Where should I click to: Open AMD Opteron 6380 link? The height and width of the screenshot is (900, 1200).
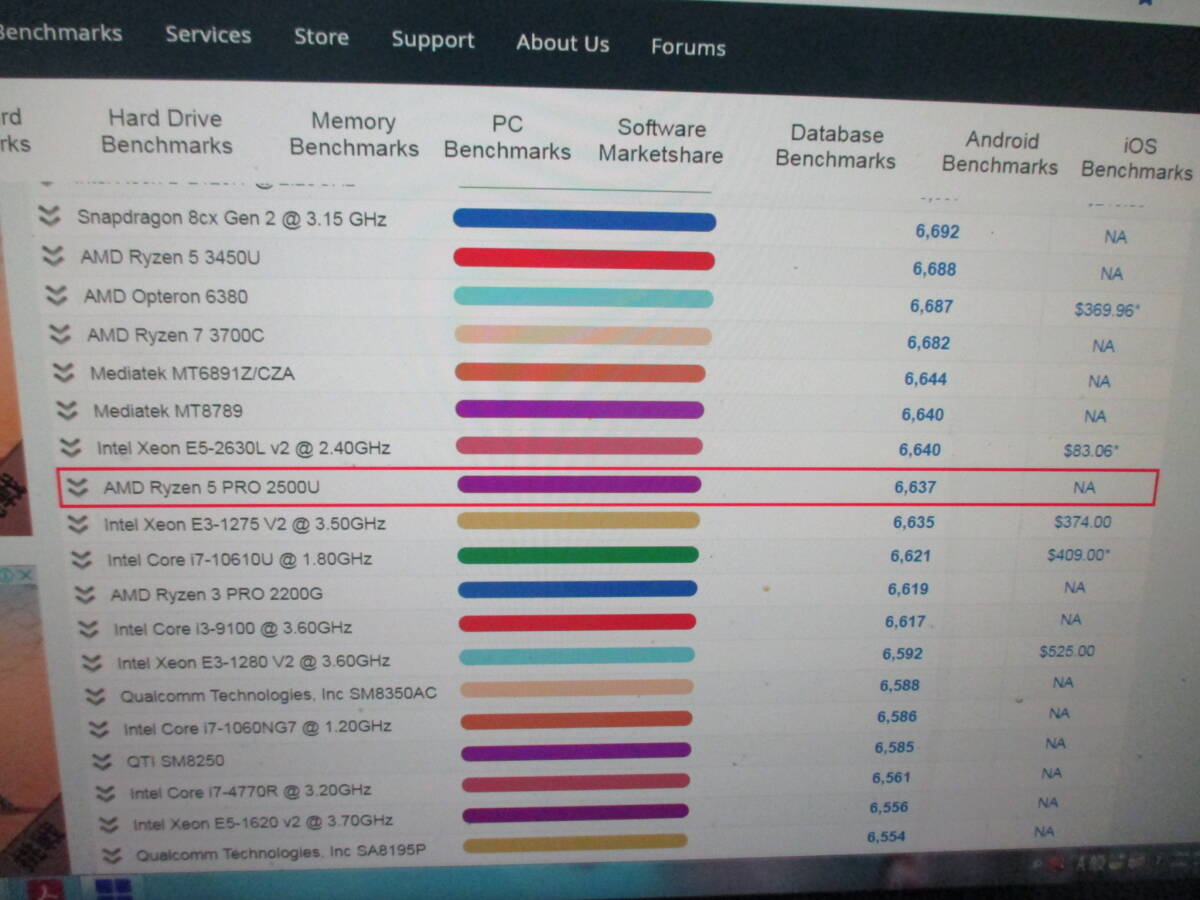[x=166, y=296]
